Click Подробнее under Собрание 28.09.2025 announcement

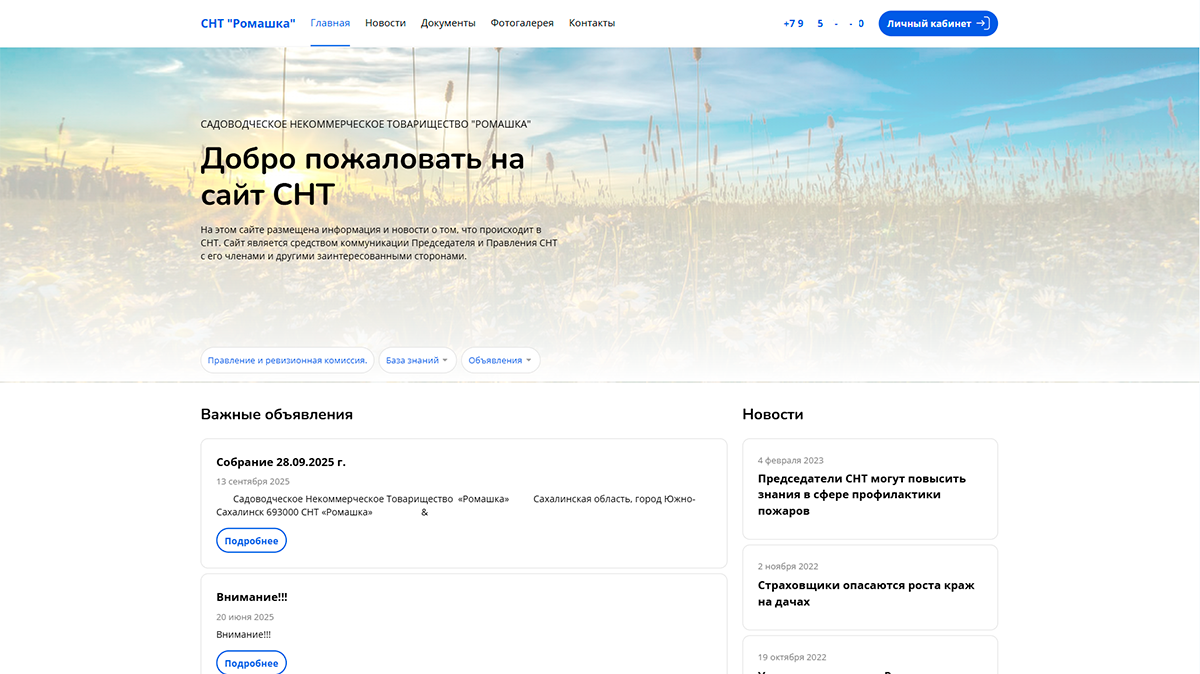coord(251,541)
